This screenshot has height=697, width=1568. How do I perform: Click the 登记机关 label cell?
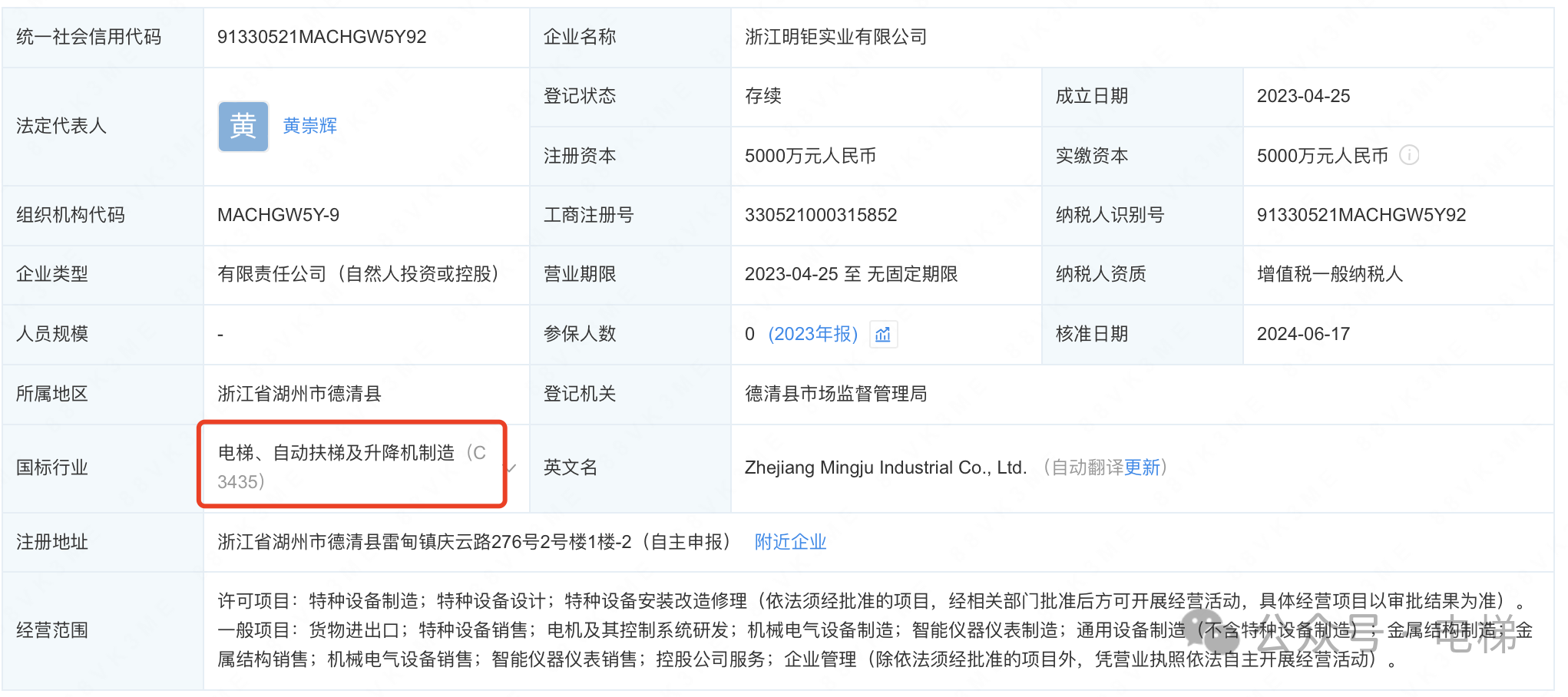click(x=630, y=394)
